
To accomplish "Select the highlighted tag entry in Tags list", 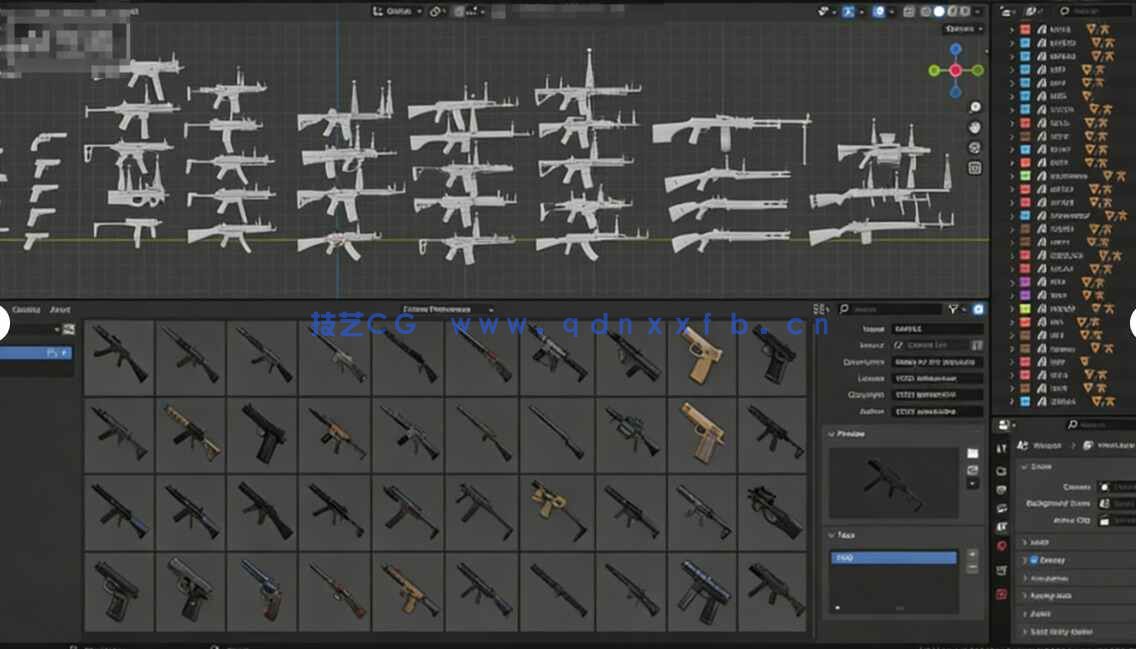I will (x=894, y=556).
